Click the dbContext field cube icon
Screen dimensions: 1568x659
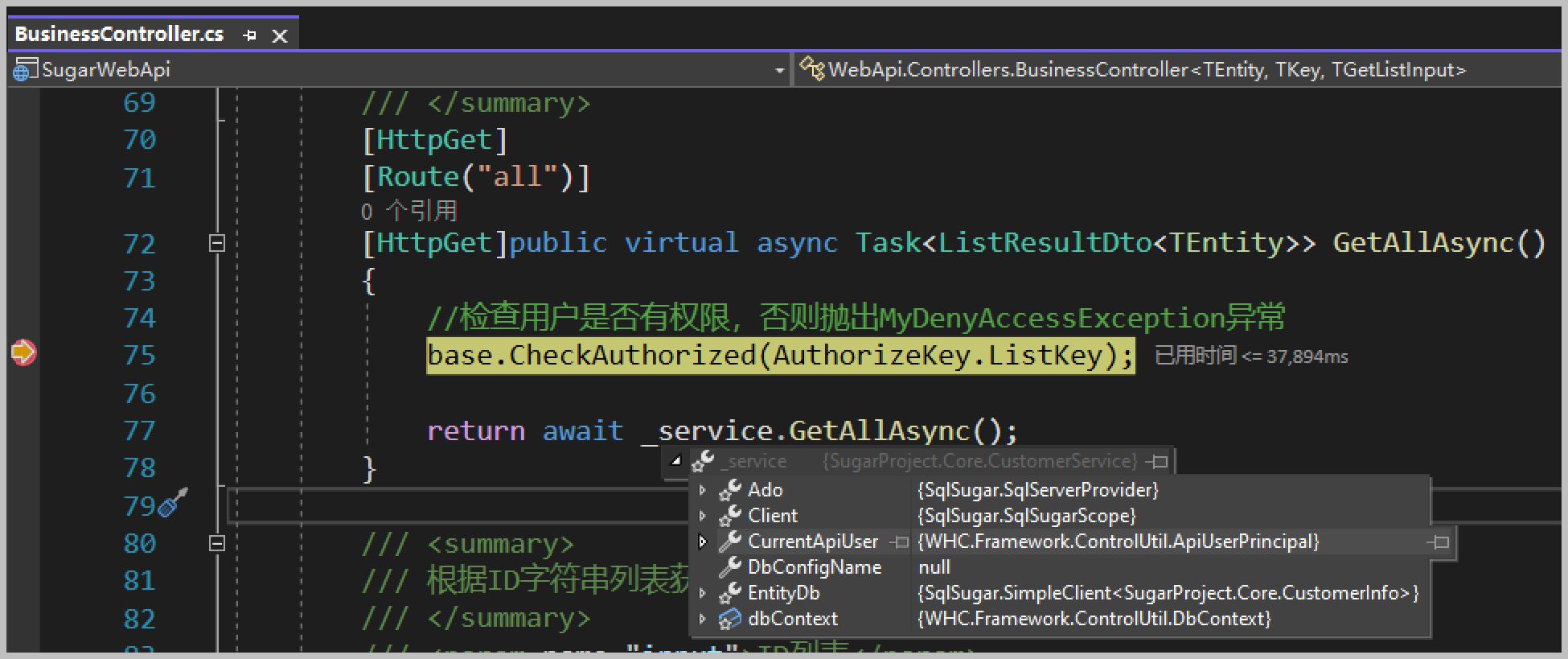coord(729,619)
